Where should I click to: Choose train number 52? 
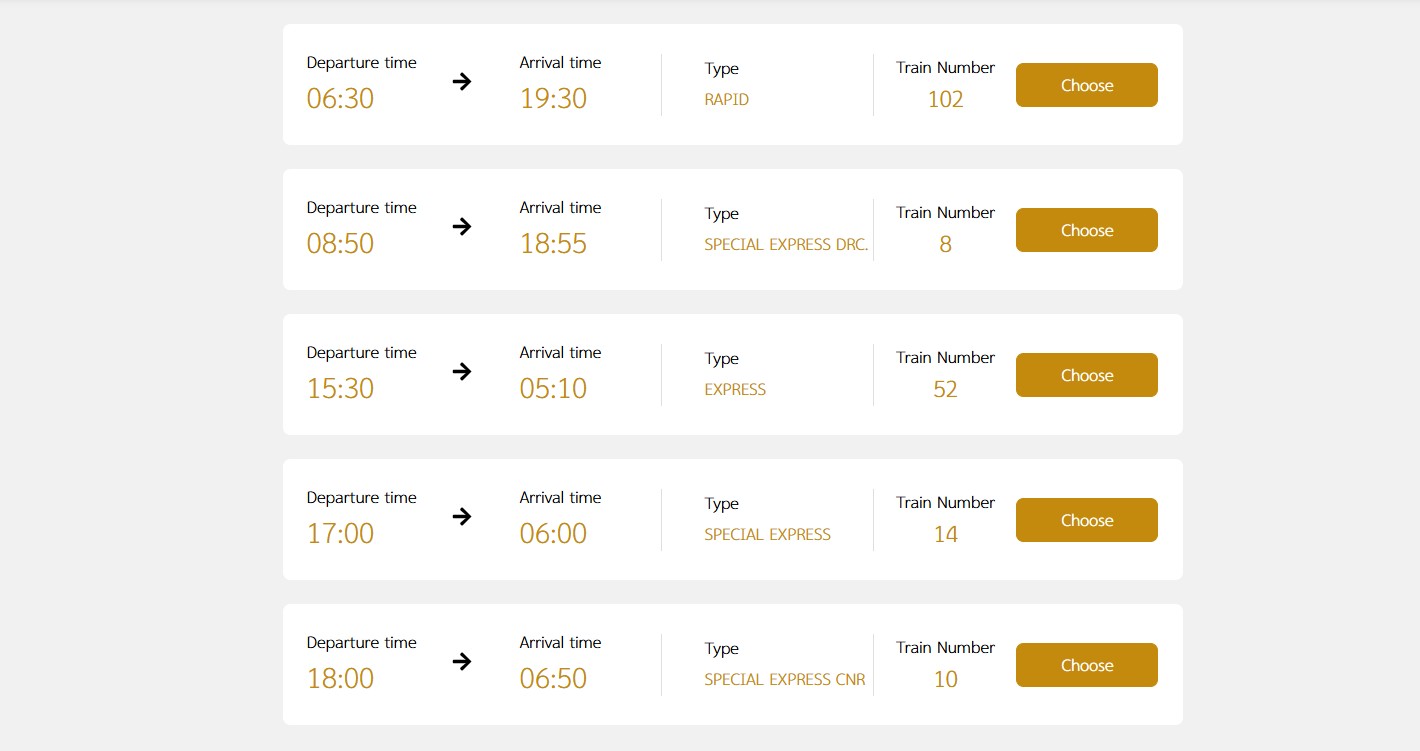tap(1086, 375)
